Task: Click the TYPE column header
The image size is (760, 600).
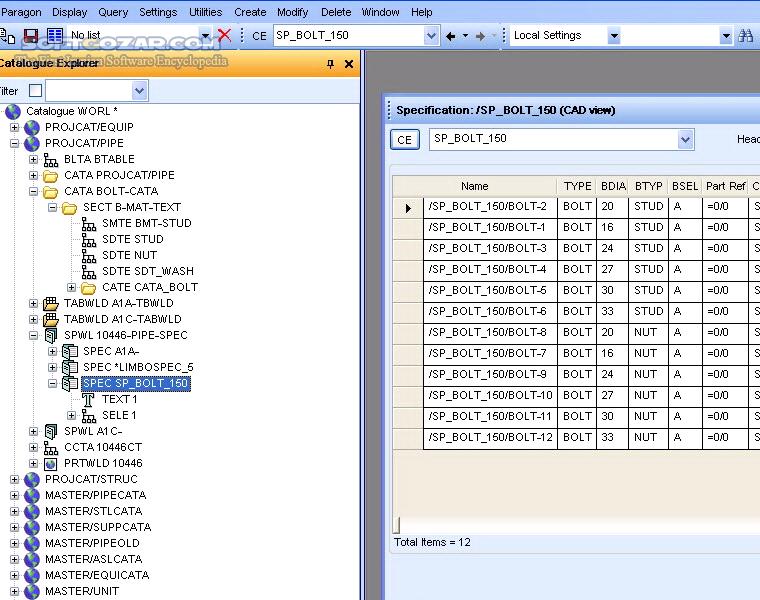Action: (x=577, y=187)
